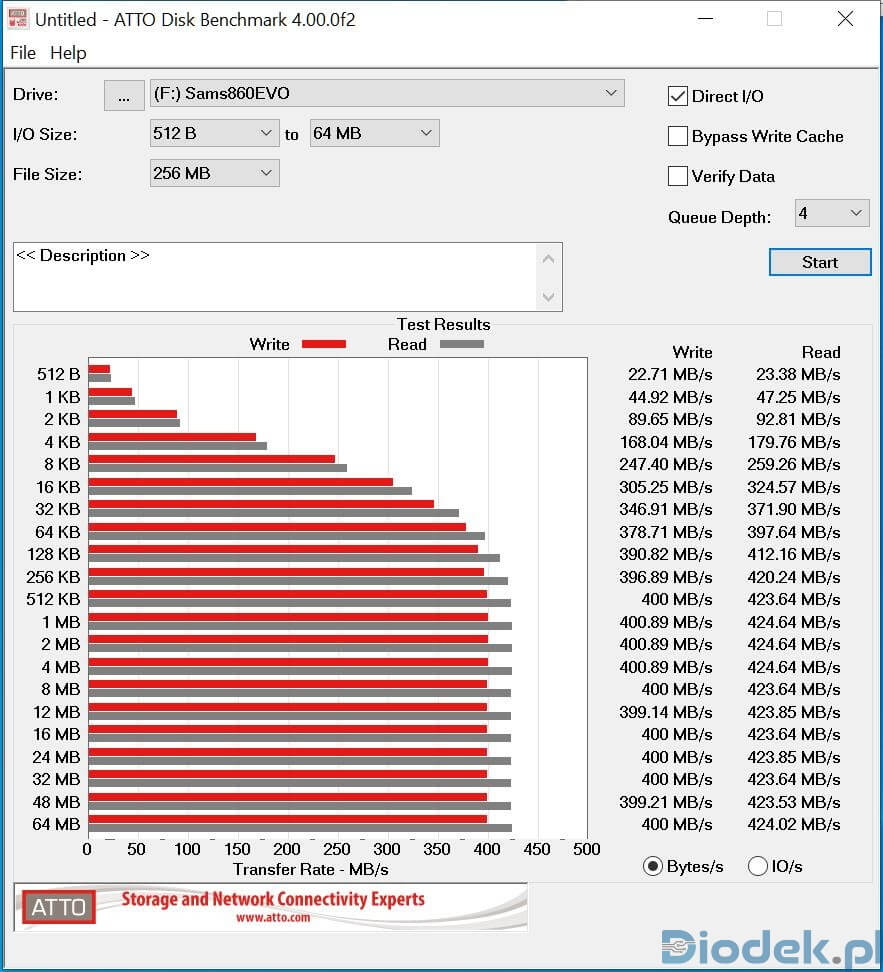Viewport: 883px width, 972px height.
Task: Disable the Direct I/O checkbox
Action: (678, 96)
